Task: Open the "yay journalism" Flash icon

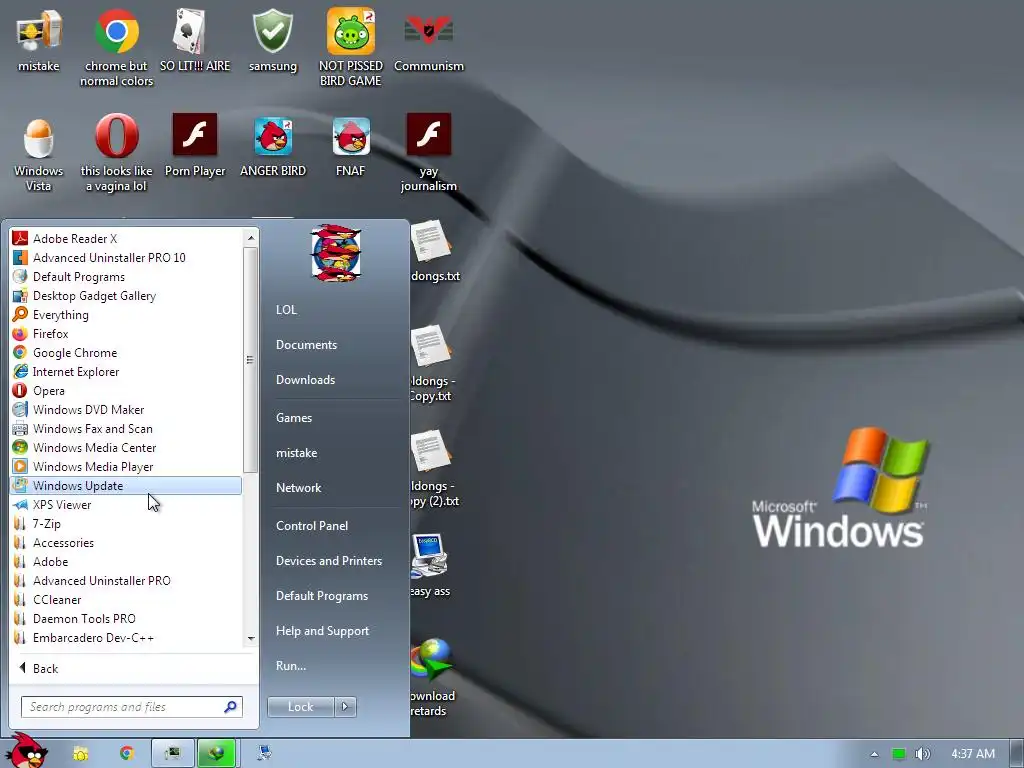Action: point(428,154)
